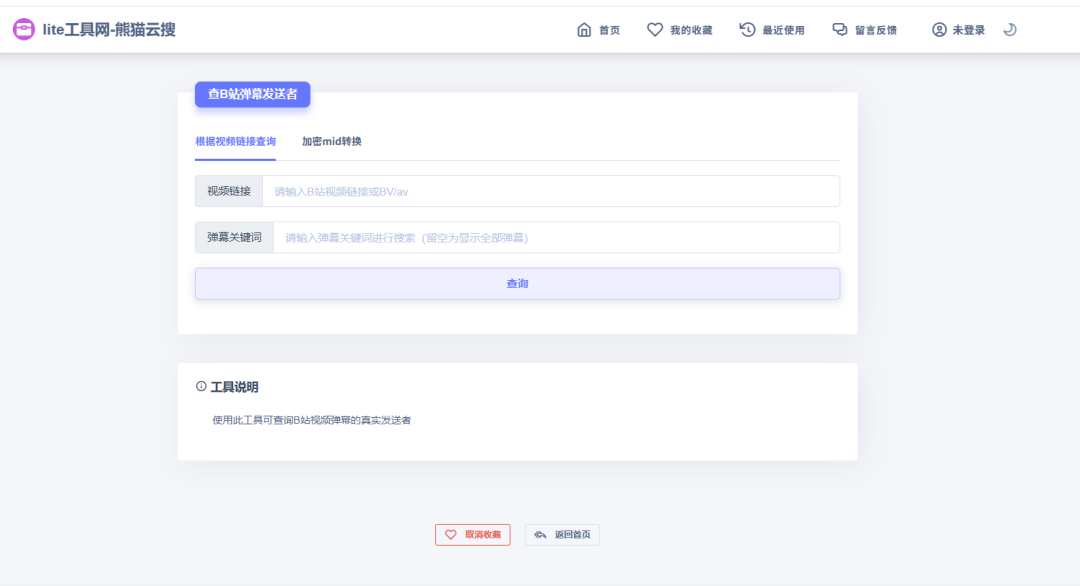The image size is (1080, 586).
Task: Focus the 视频链接 input field
Action: point(550,191)
